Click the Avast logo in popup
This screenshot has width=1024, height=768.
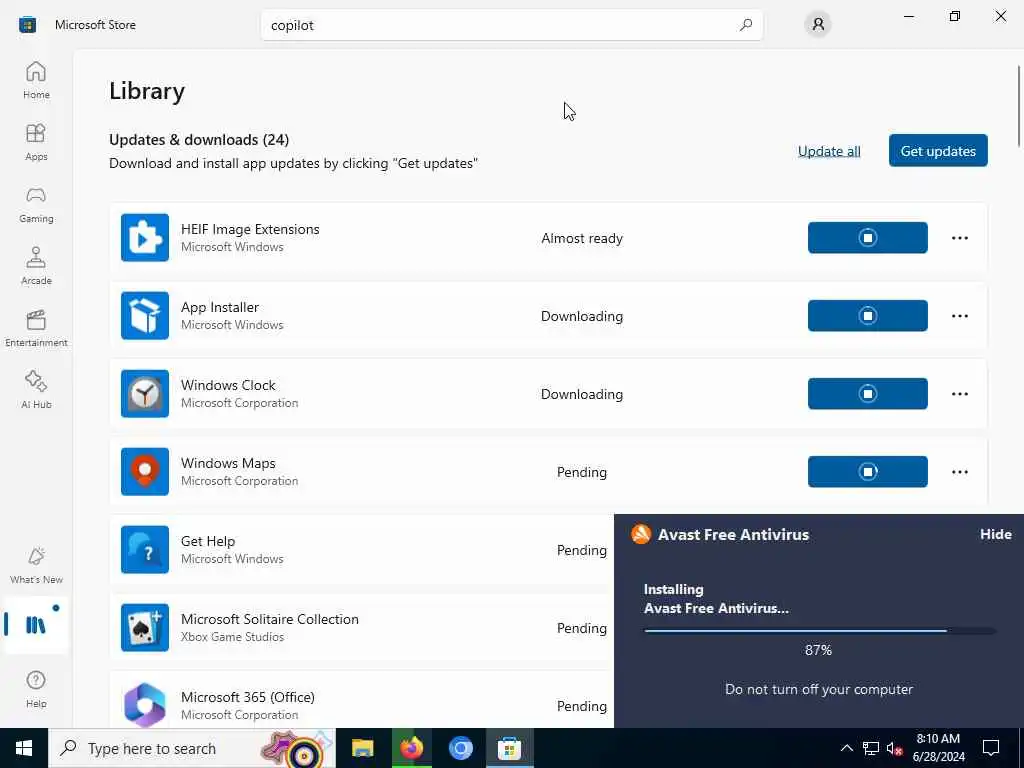coord(641,534)
